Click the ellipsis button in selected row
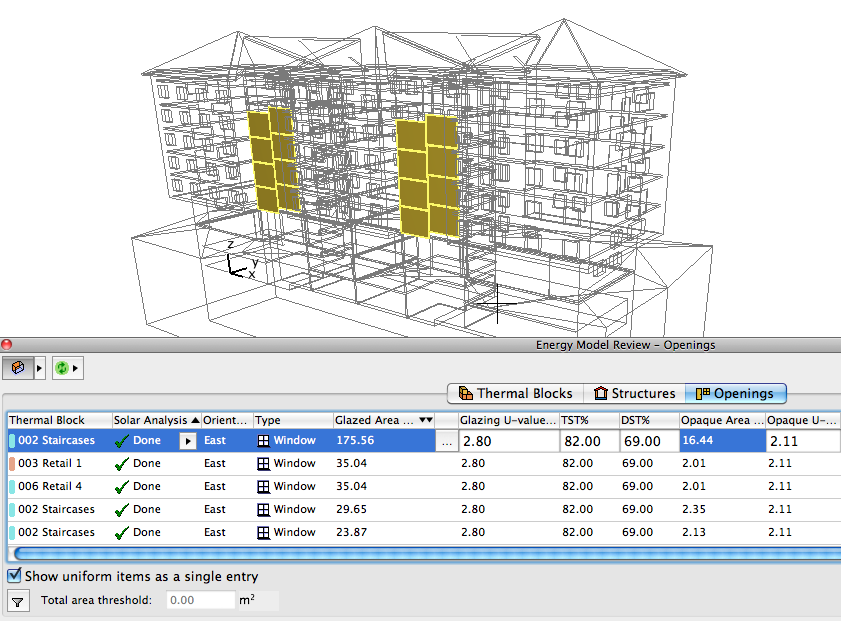 [447, 441]
